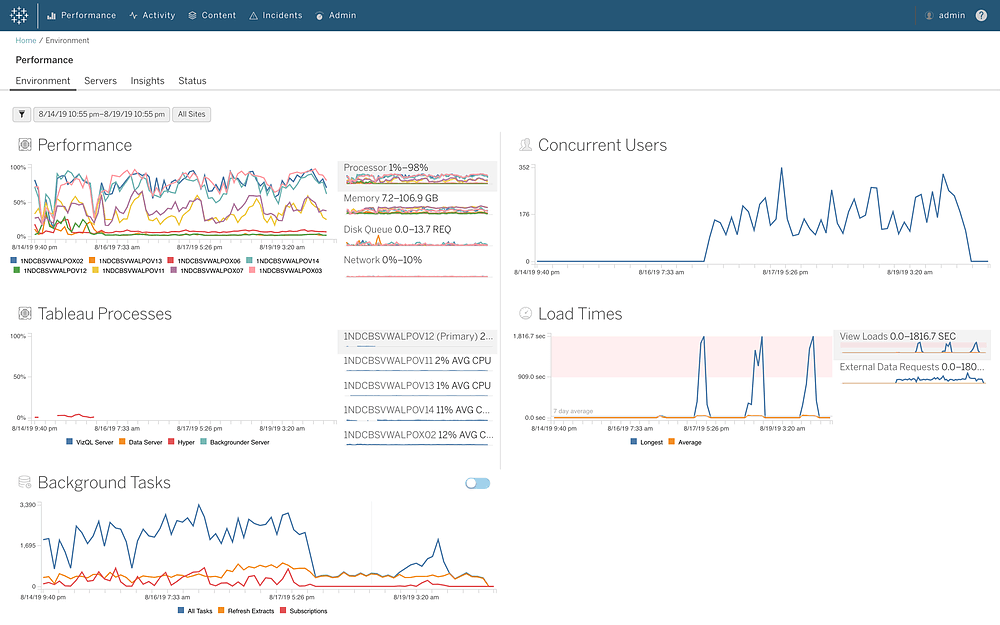Select the Environment tab
This screenshot has width=1000, height=625.
(x=43, y=81)
